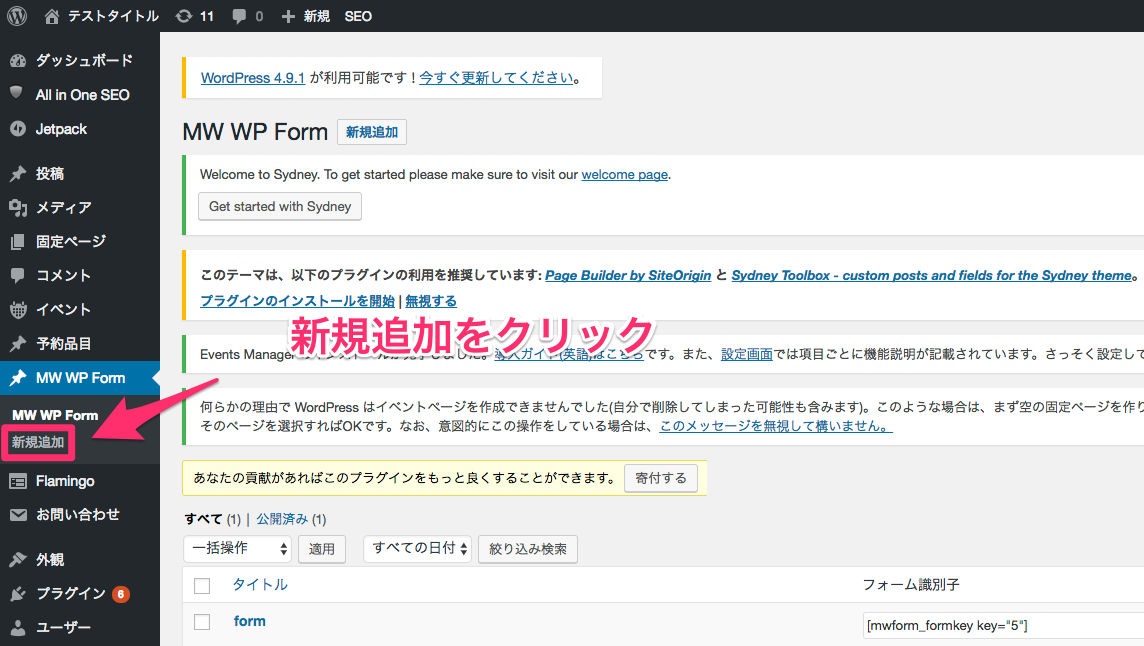Open Page Builder by SiteOrigin link
Image resolution: width=1144 pixels, height=646 pixels.
[628, 275]
